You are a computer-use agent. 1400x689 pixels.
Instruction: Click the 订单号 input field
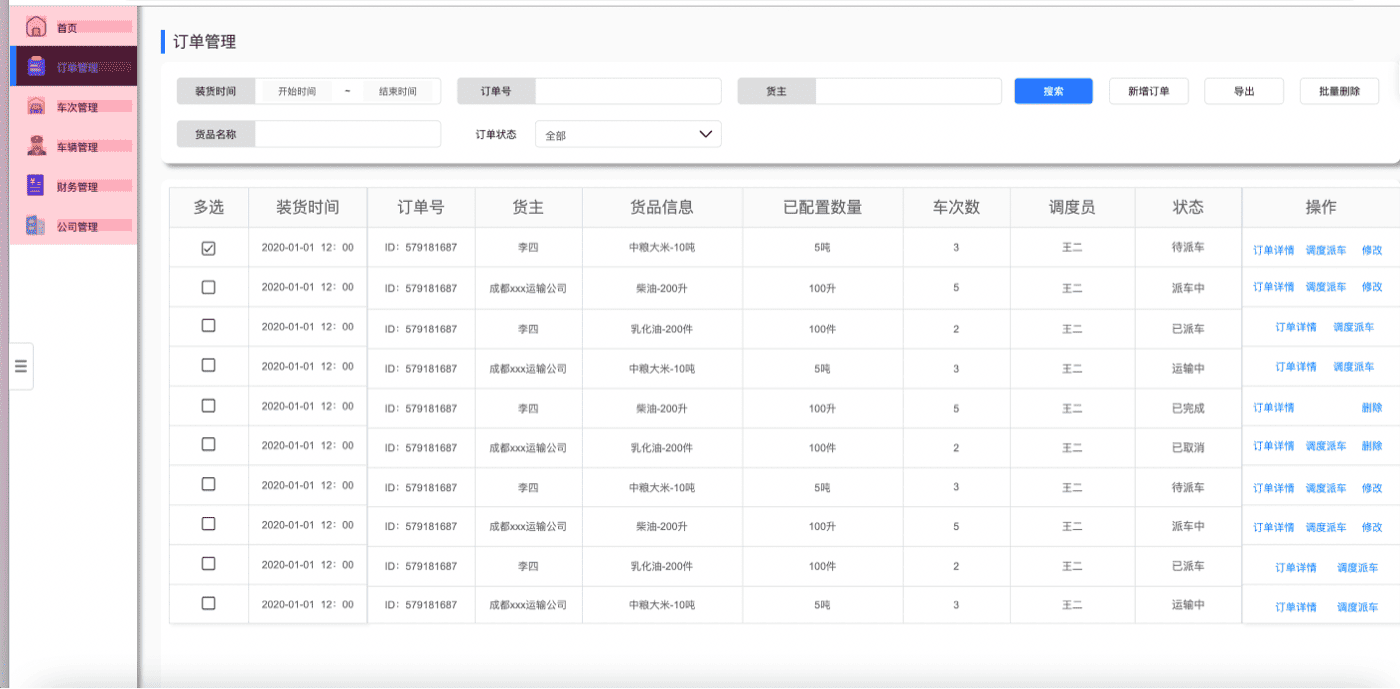pos(628,91)
